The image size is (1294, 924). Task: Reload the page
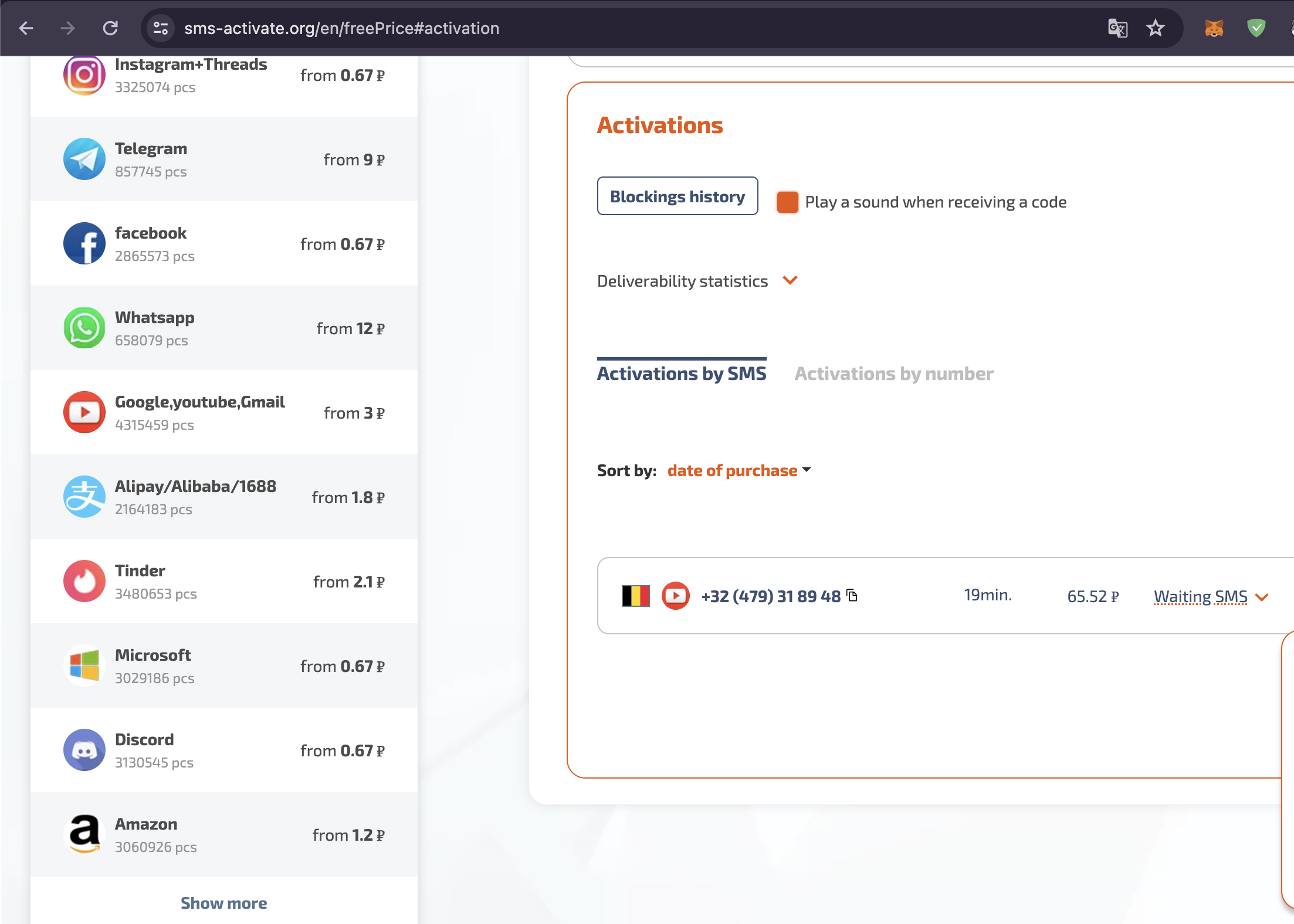click(x=110, y=28)
